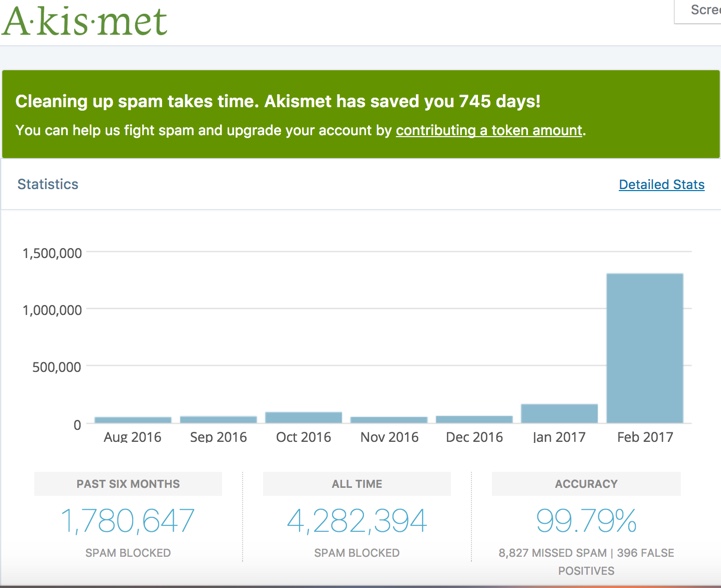
Task: Select the Jan 2017 chart bar
Action: (559, 413)
